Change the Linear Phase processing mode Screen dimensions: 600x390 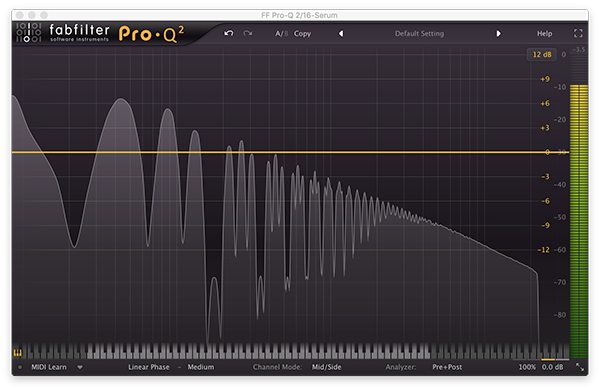pyautogui.click(x=149, y=367)
